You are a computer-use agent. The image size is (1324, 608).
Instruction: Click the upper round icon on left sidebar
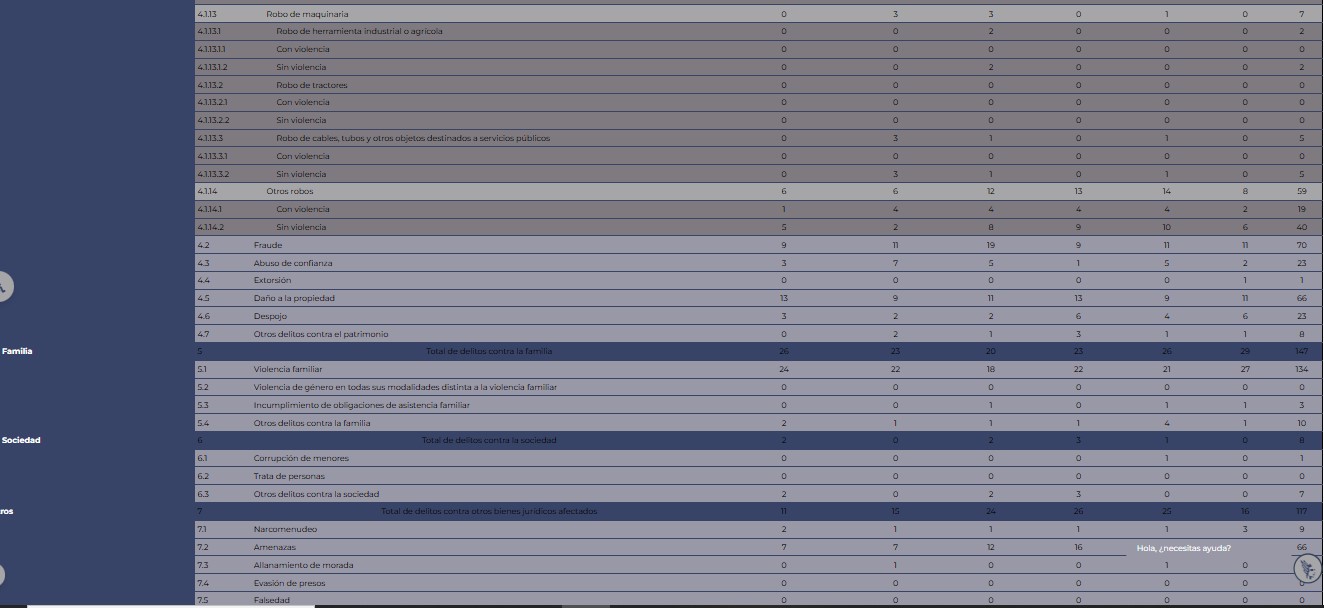[3, 287]
